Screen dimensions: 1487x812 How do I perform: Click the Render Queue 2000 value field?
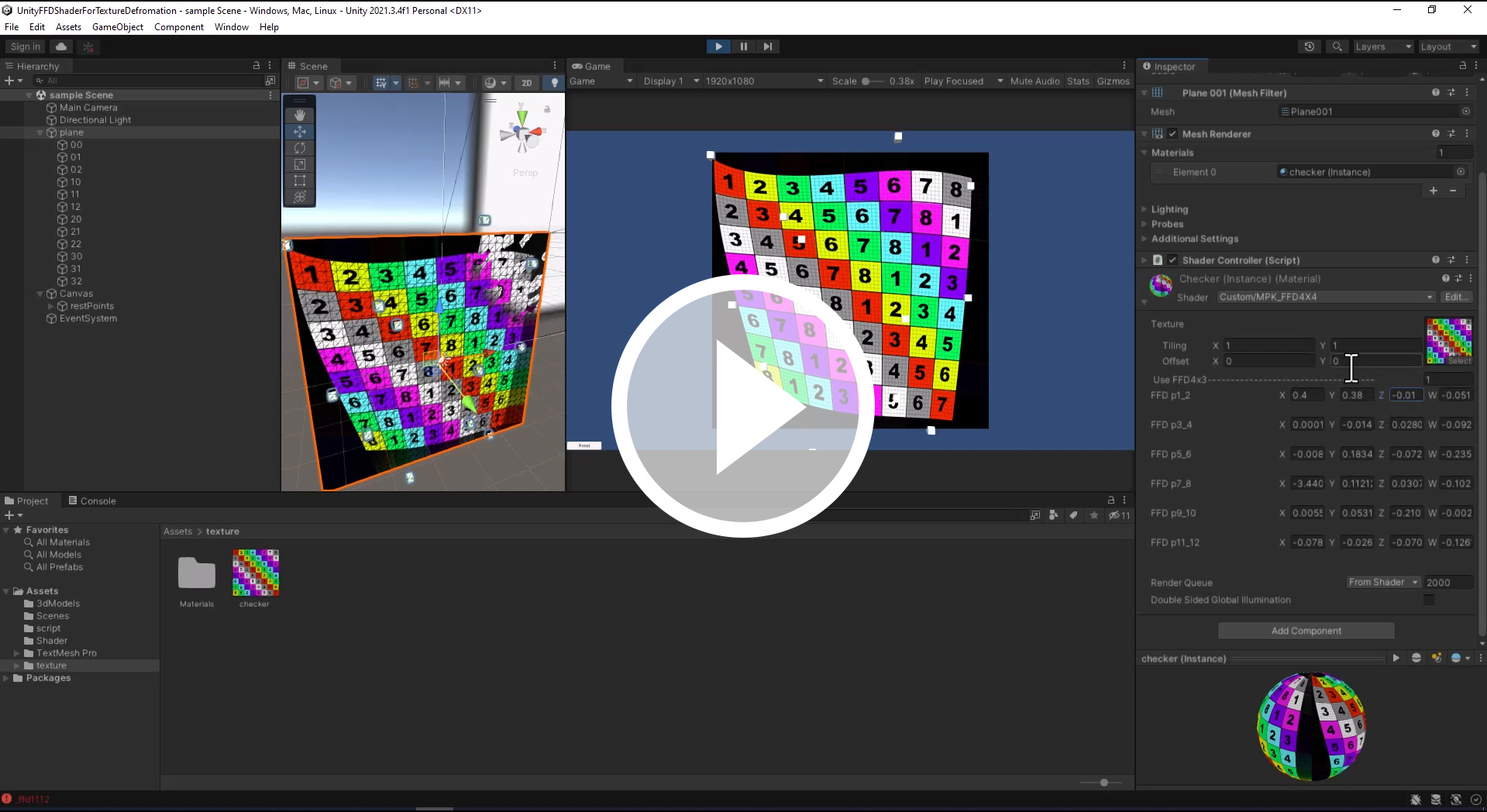[1447, 582]
